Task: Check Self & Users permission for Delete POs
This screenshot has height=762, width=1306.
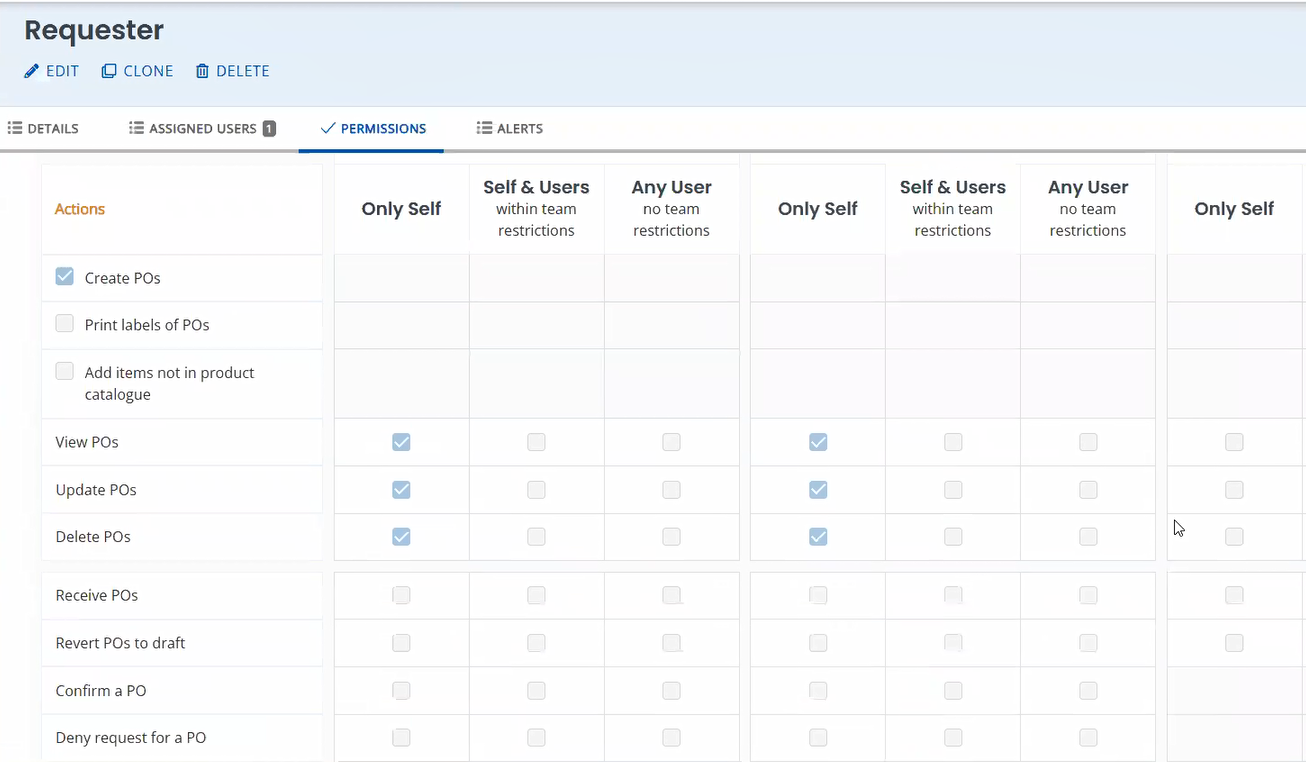Action: [x=536, y=537]
